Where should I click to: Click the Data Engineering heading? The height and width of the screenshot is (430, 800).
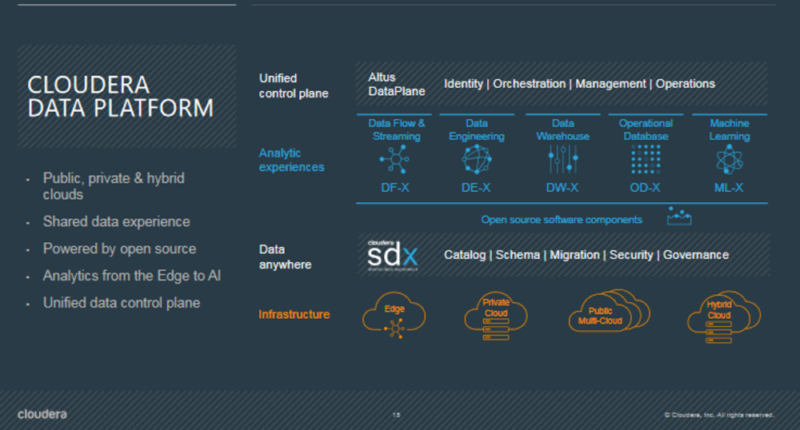(x=477, y=130)
